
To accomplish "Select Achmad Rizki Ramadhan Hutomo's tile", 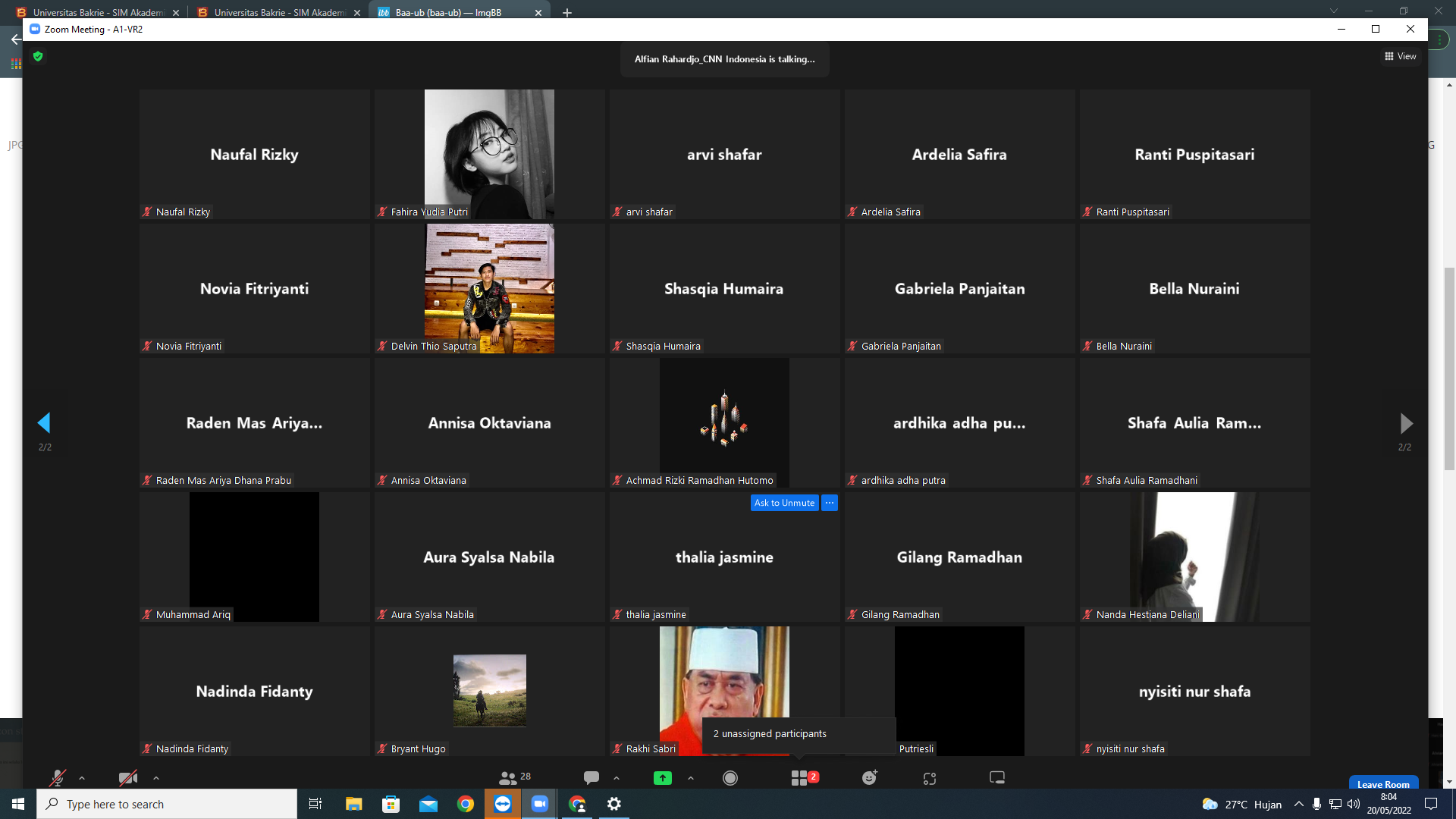I will [x=724, y=422].
